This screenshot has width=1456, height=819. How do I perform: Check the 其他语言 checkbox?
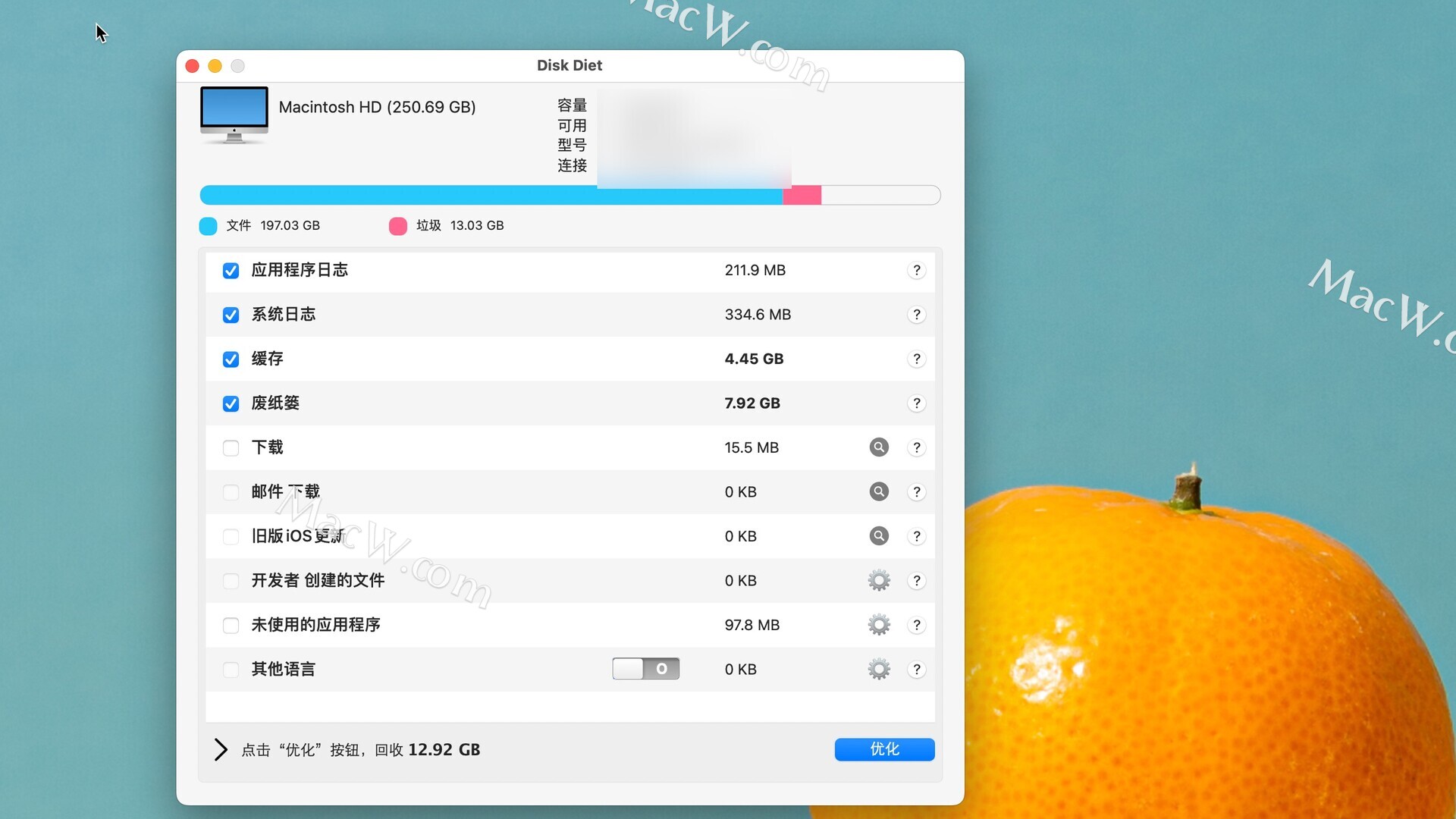(x=231, y=670)
